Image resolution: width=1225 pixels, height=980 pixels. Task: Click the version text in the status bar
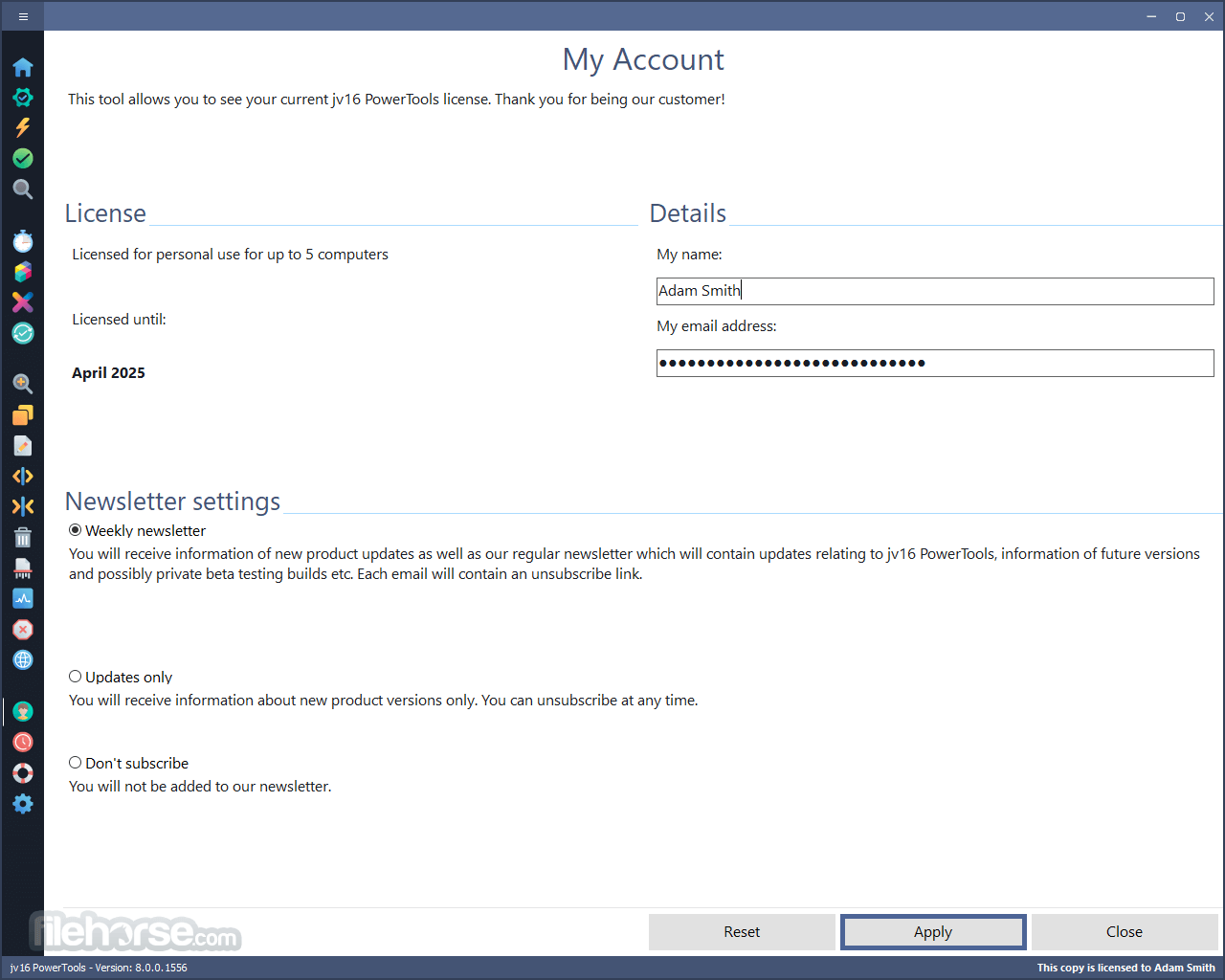click(99, 968)
